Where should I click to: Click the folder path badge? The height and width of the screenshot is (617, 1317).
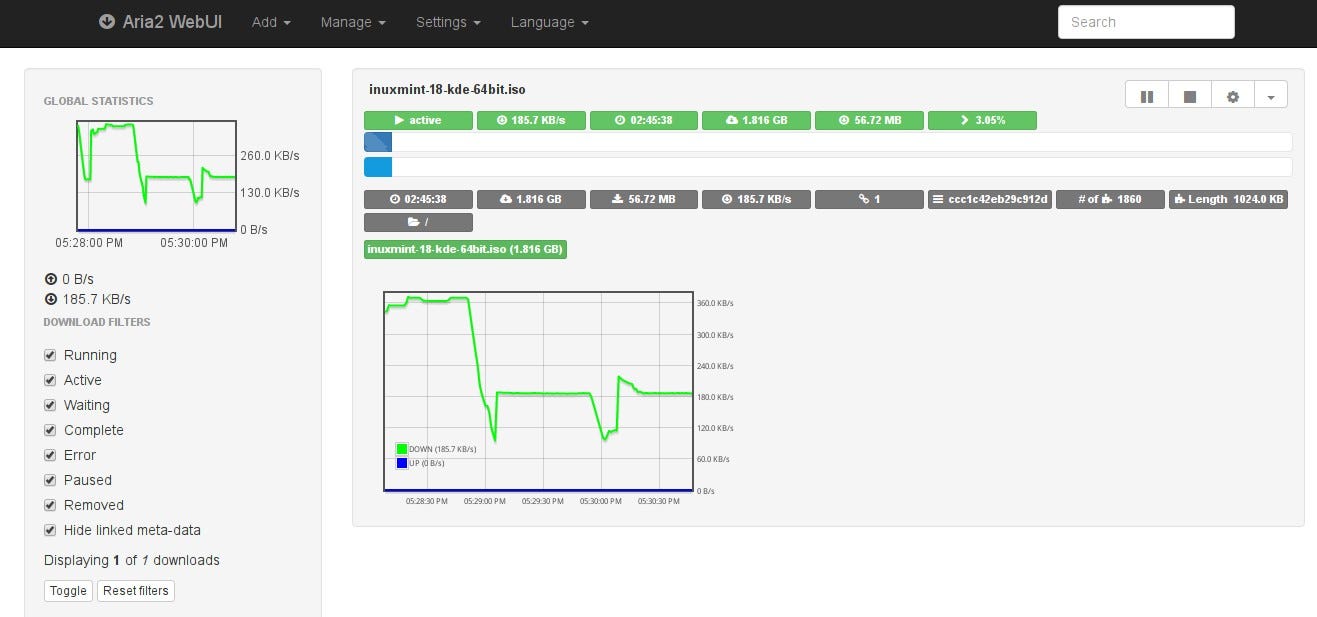coord(418,222)
